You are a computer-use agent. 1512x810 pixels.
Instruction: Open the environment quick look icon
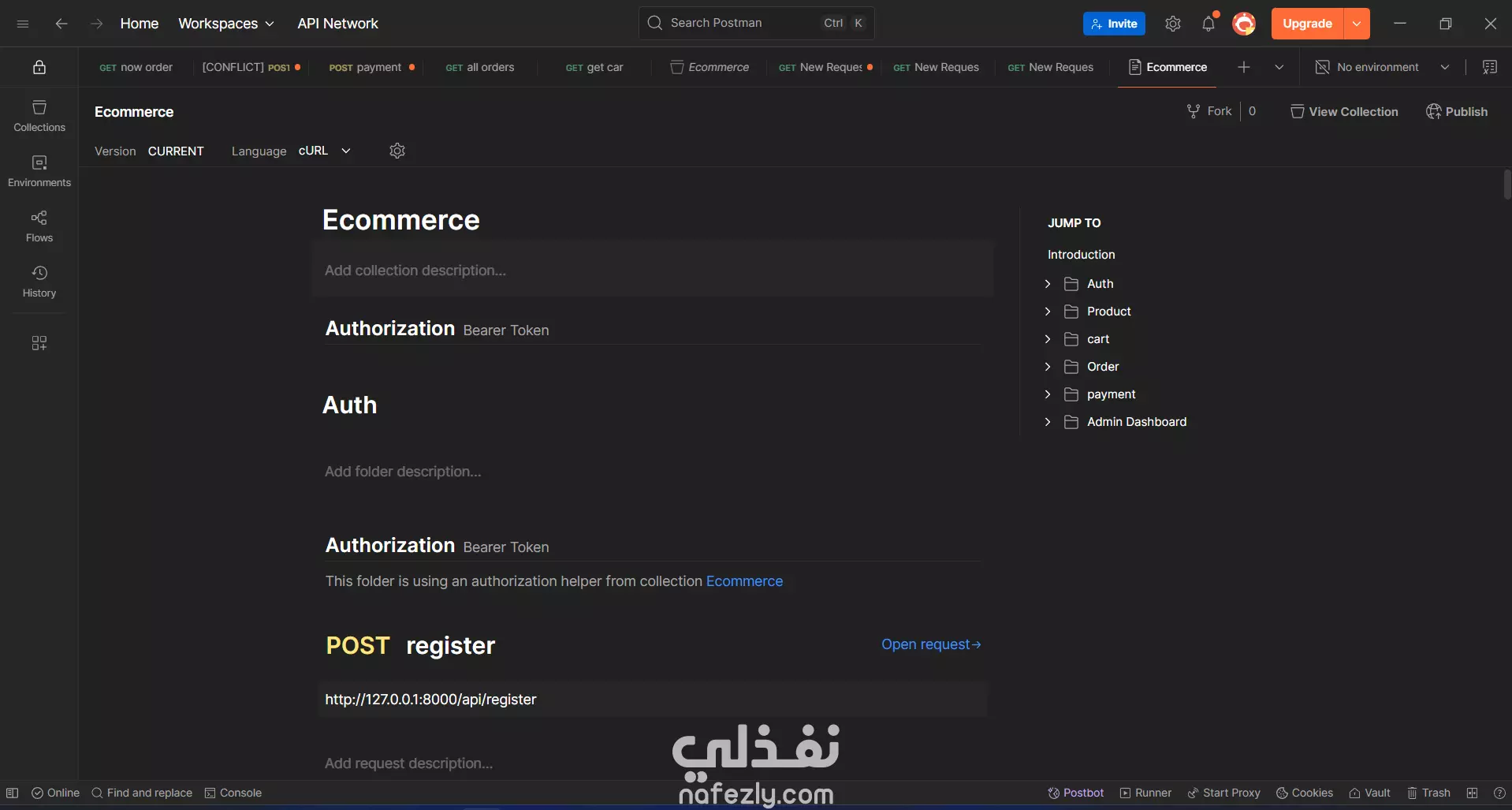click(x=1490, y=67)
